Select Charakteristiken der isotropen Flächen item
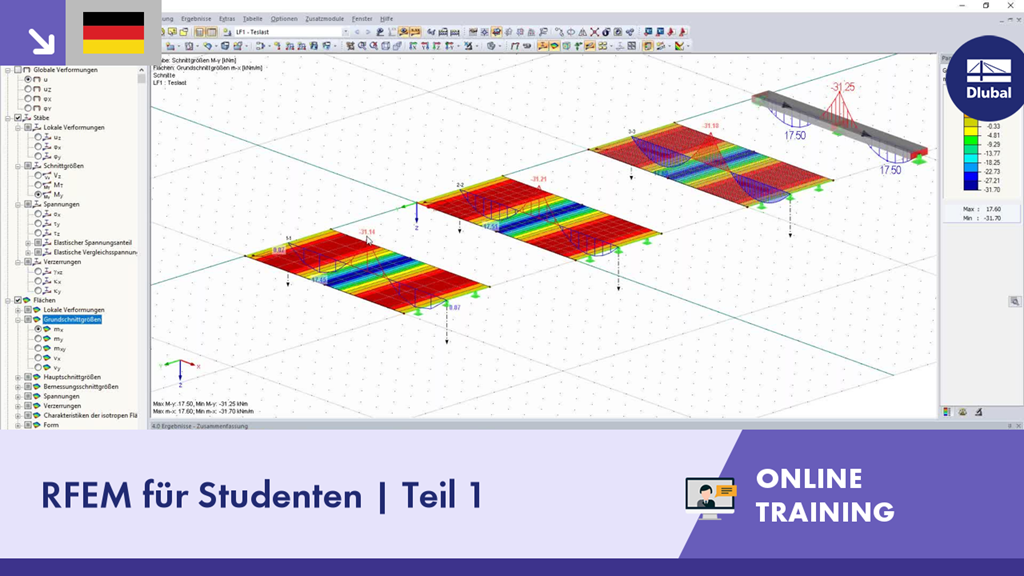 click(x=90, y=415)
